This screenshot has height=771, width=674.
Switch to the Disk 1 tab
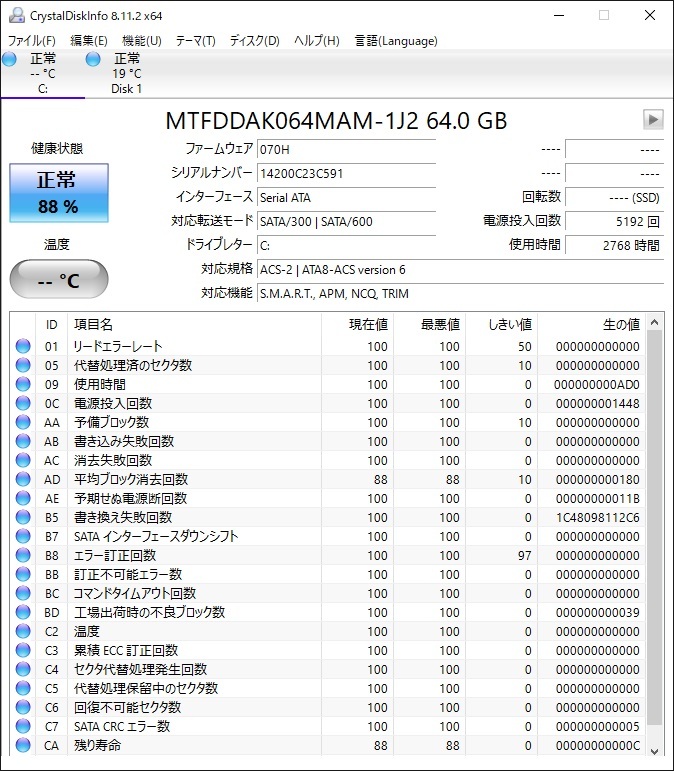pos(126,74)
